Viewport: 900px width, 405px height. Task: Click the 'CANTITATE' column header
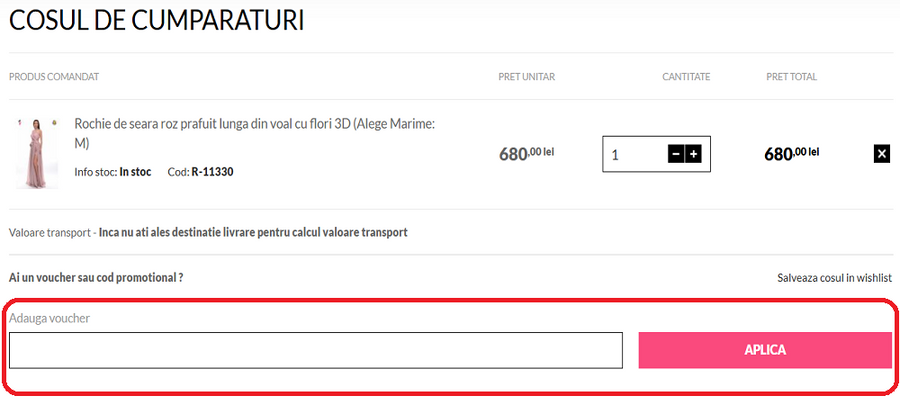(685, 77)
